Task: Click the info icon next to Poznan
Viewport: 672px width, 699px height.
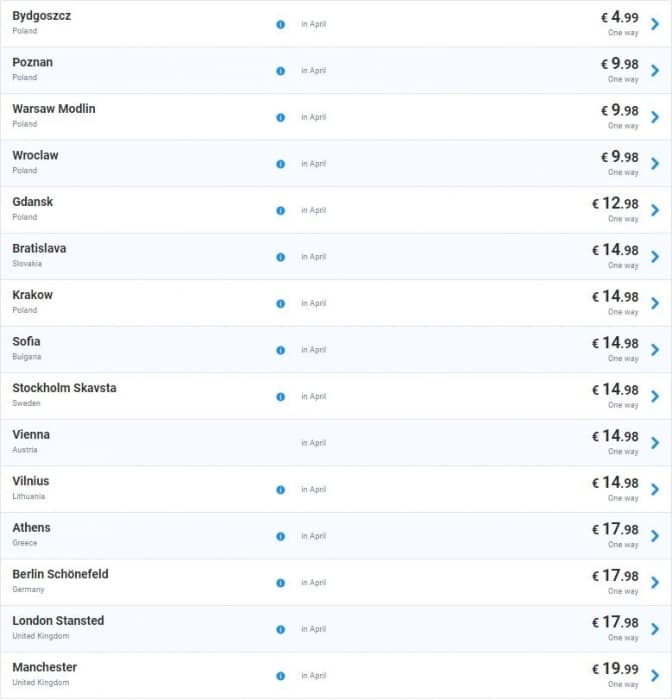Action: (x=280, y=71)
